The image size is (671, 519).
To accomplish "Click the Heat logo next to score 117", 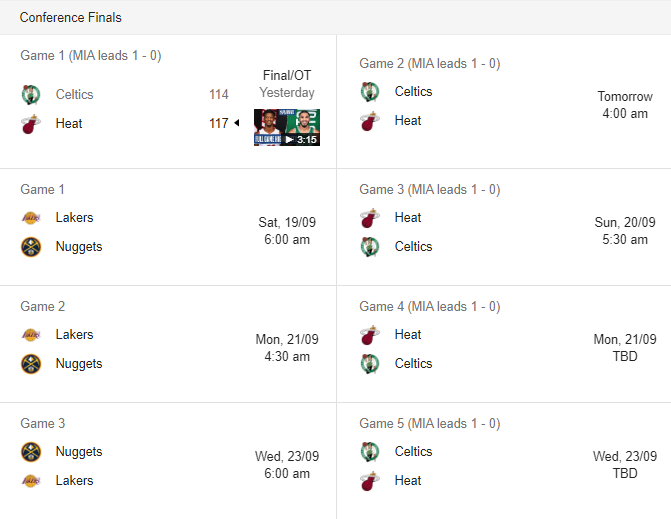I will pos(31,124).
